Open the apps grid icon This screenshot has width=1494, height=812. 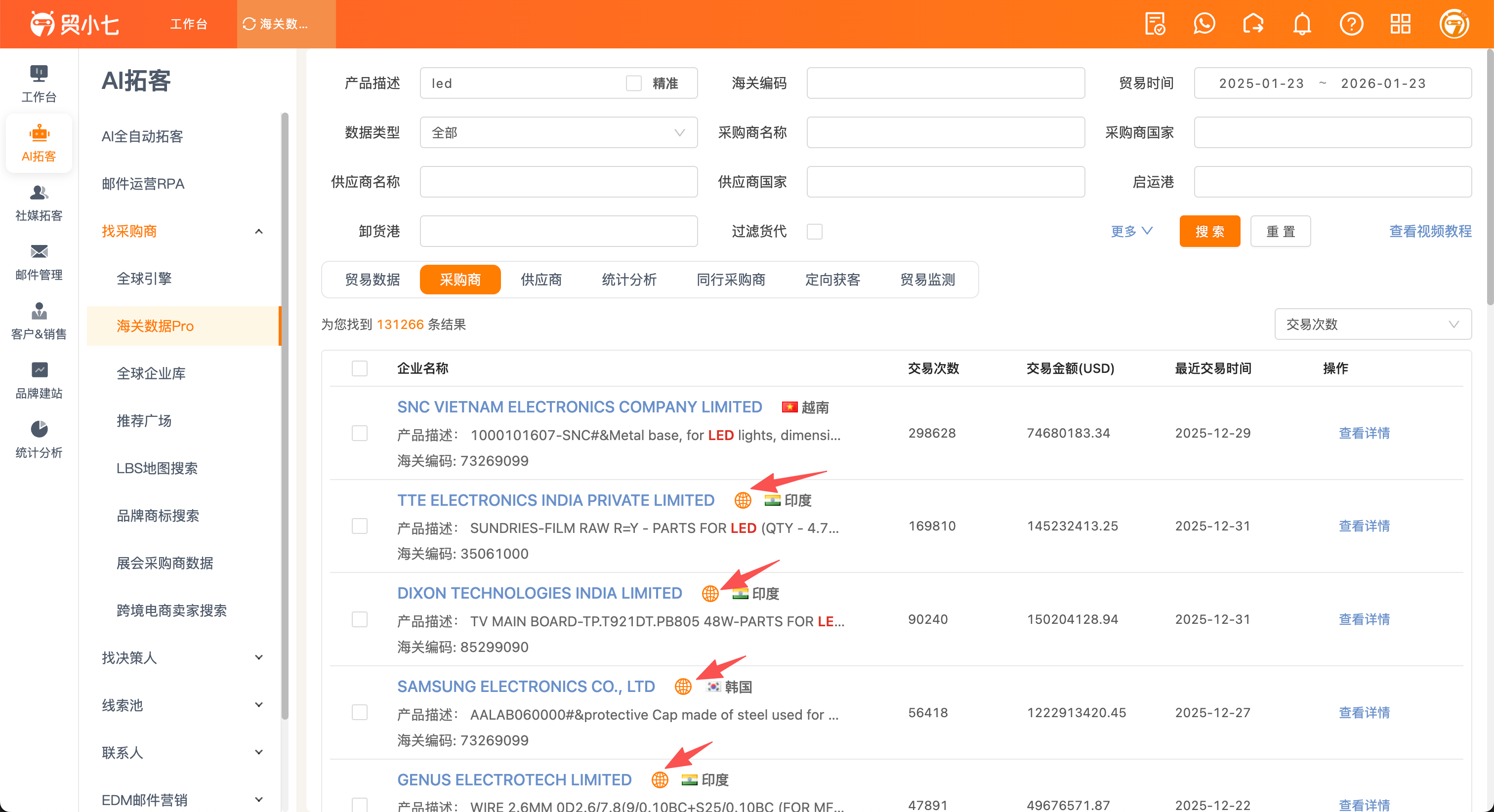point(1400,24)
